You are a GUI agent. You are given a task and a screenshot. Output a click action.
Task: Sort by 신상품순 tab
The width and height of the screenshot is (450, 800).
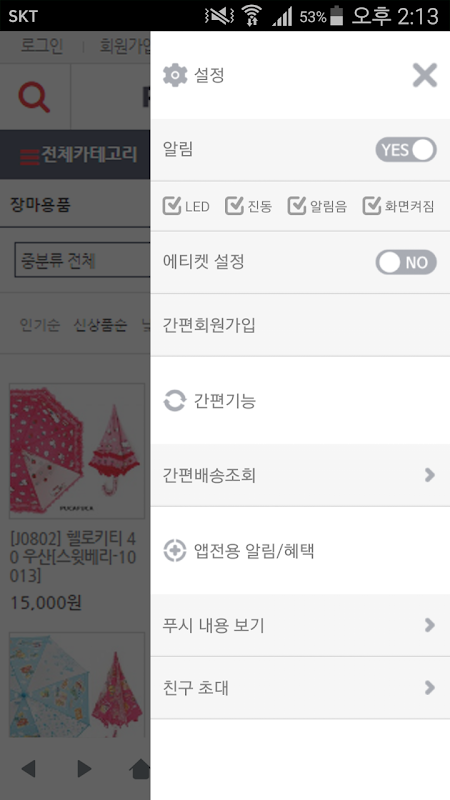tap(100, 324)
